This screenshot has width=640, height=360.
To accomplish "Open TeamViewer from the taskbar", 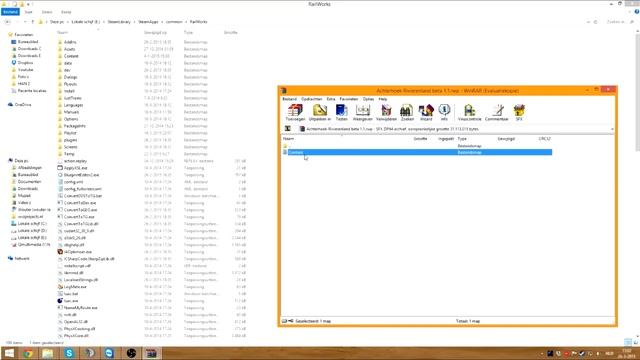I will (109, 353).
